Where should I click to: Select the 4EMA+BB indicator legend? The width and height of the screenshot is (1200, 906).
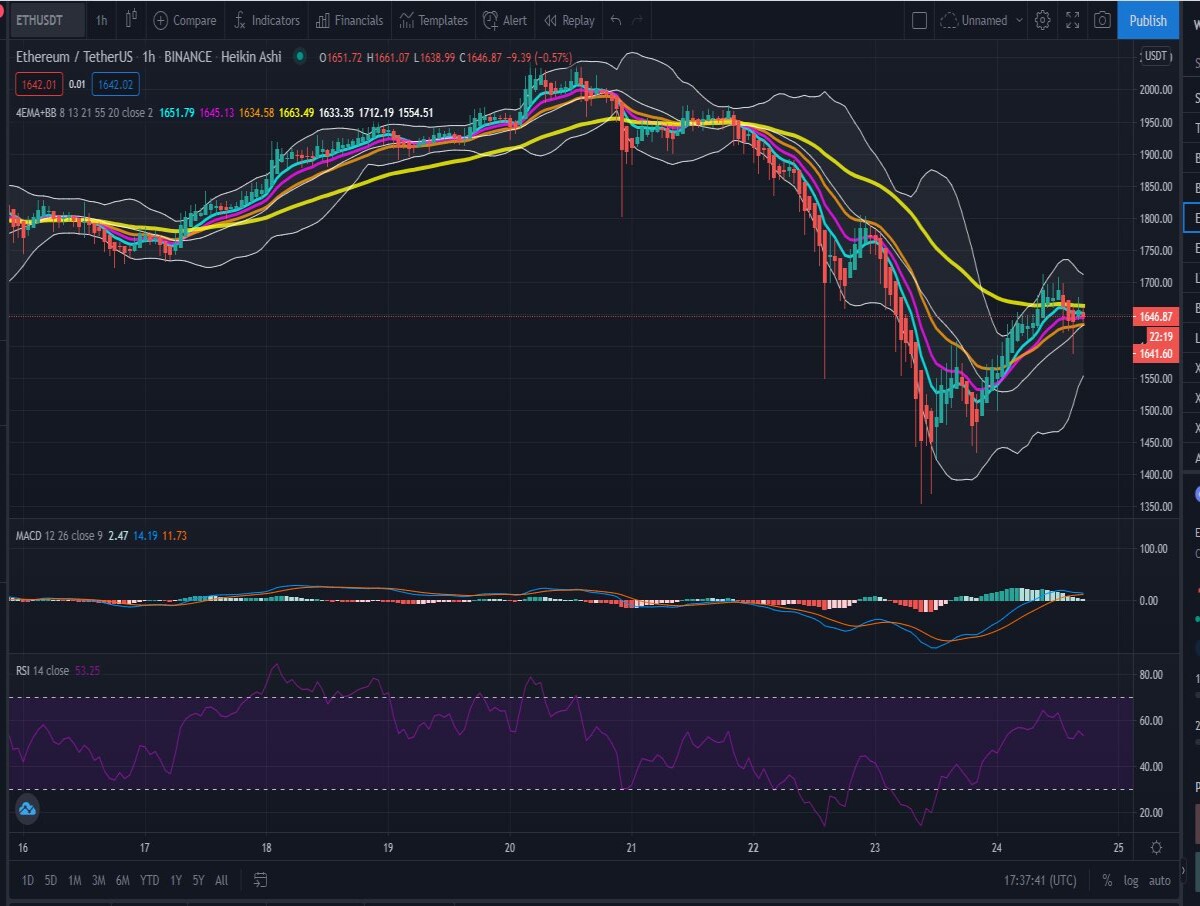tap(84, 113)
